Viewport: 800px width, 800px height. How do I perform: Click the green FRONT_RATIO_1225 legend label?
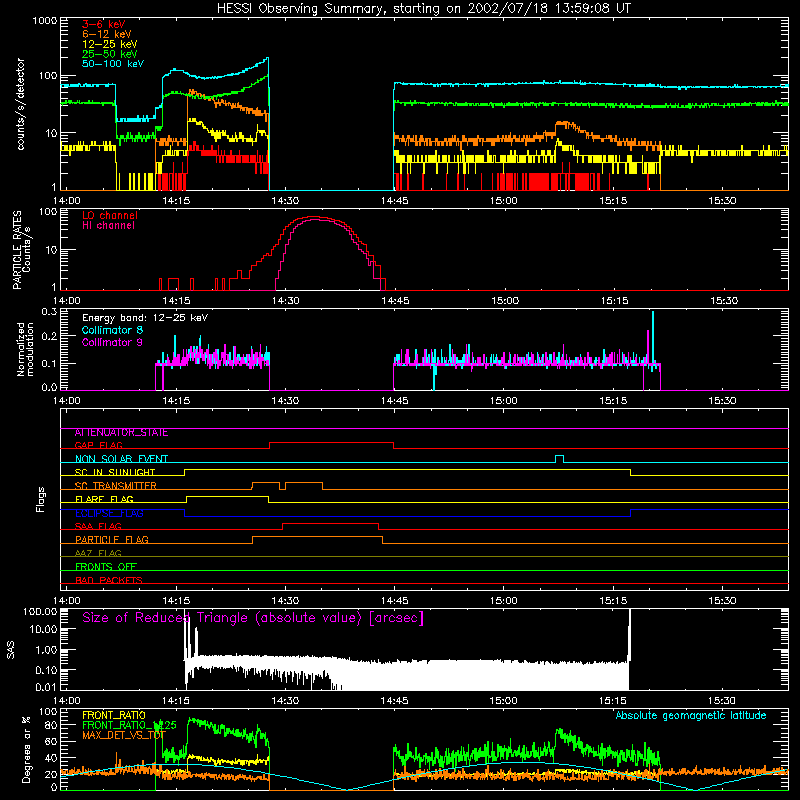click(x=129, y=725)
